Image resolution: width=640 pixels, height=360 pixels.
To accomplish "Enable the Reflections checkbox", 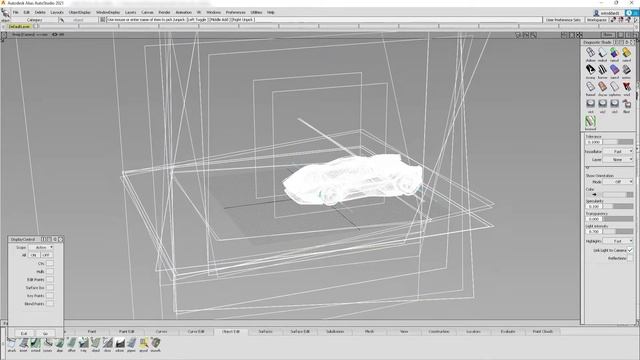I will tap(630, 258).
